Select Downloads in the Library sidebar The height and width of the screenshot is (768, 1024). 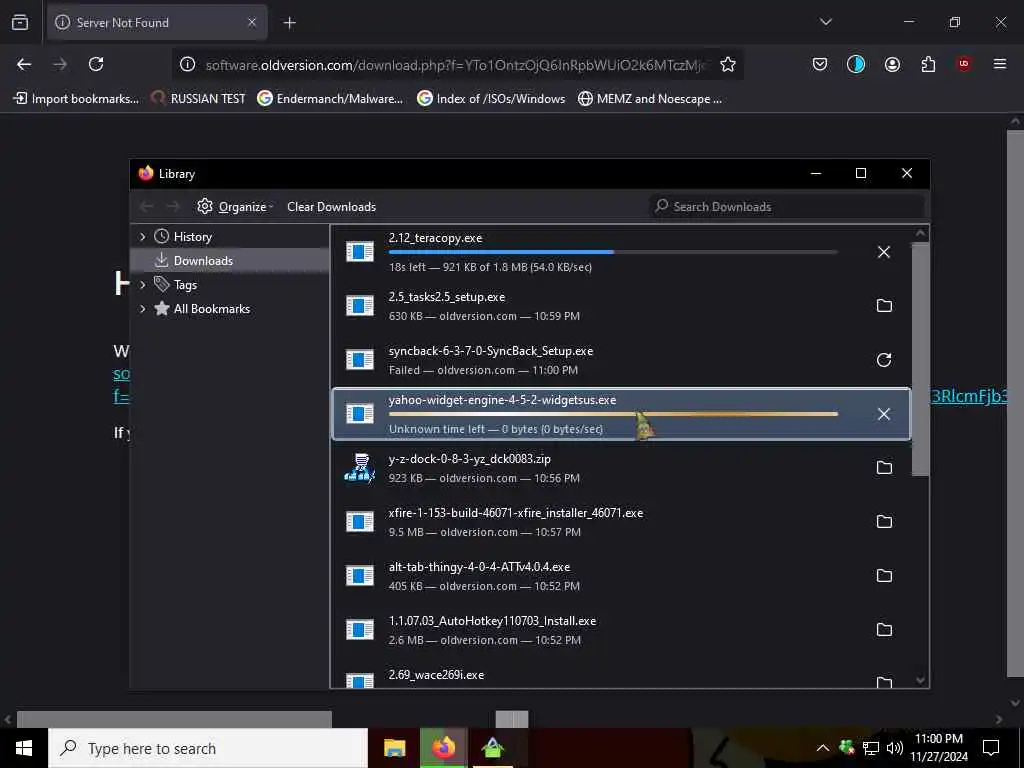tap(230, 261)
